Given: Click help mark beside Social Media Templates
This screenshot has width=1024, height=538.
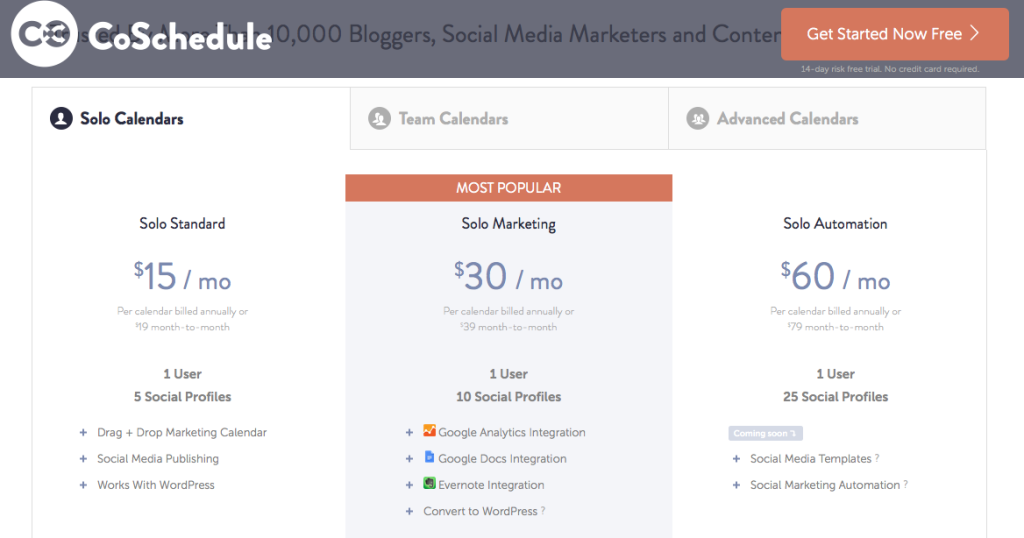Looking at the screenshot, I should click(x=877, y=458).
